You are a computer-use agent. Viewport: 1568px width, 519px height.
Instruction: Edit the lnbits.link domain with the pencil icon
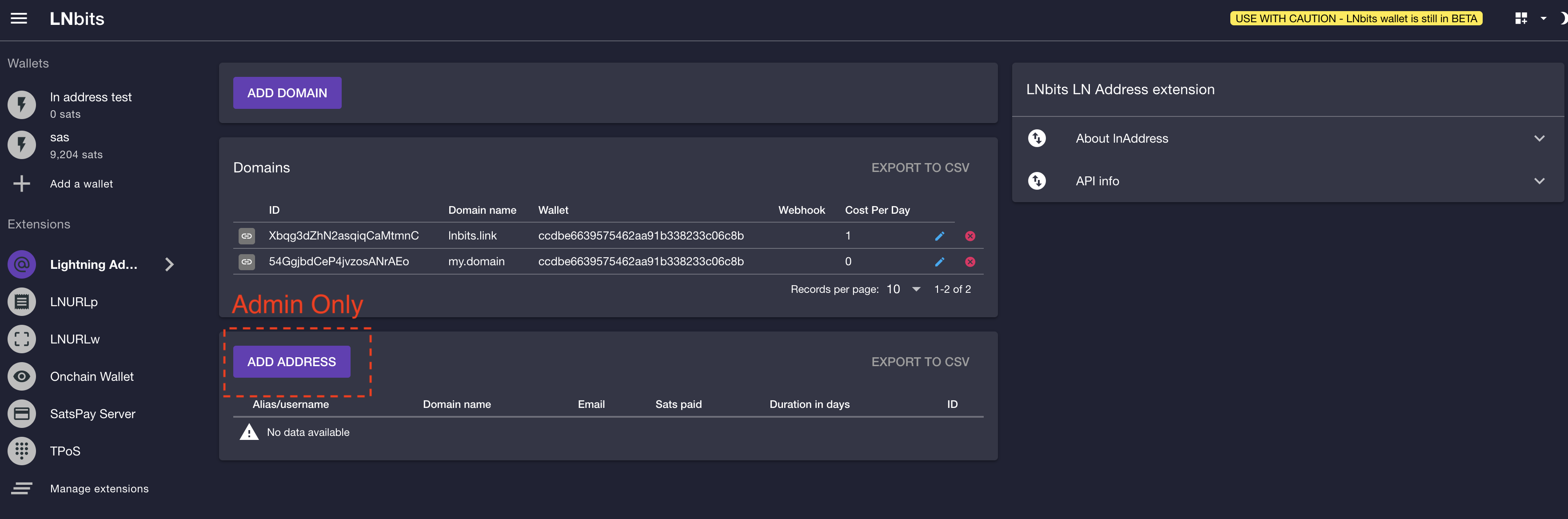click(x=941, y=236)
